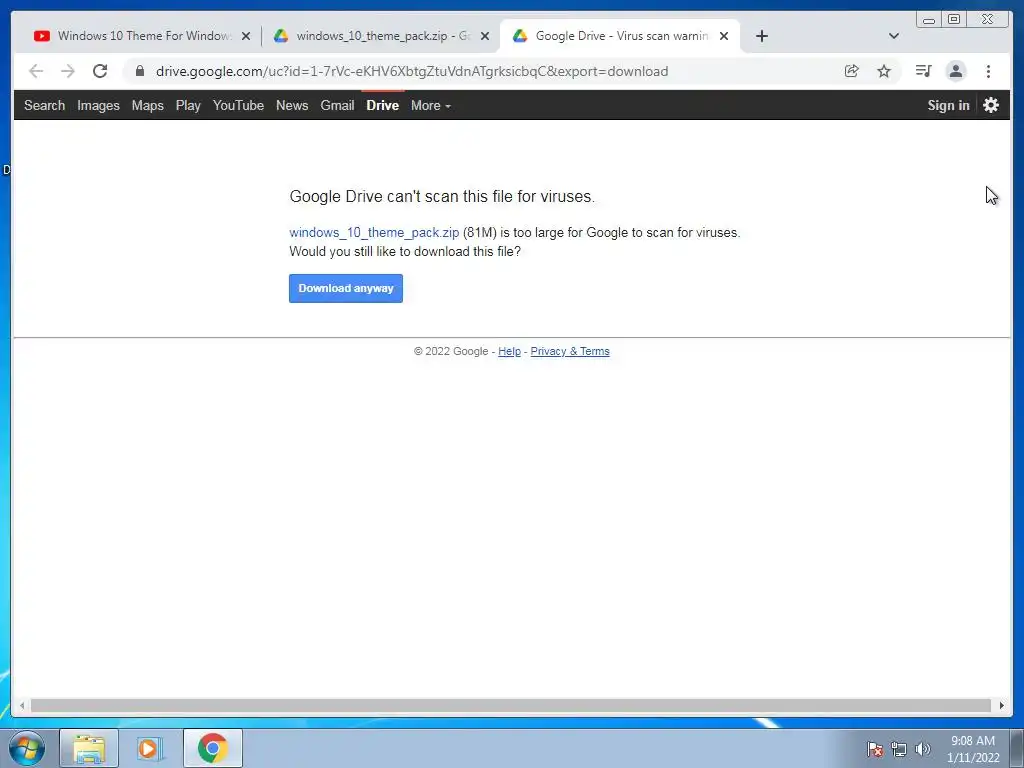Close the Virus scan warning tab
The image size is (1024, 768).
pos(724,37)
